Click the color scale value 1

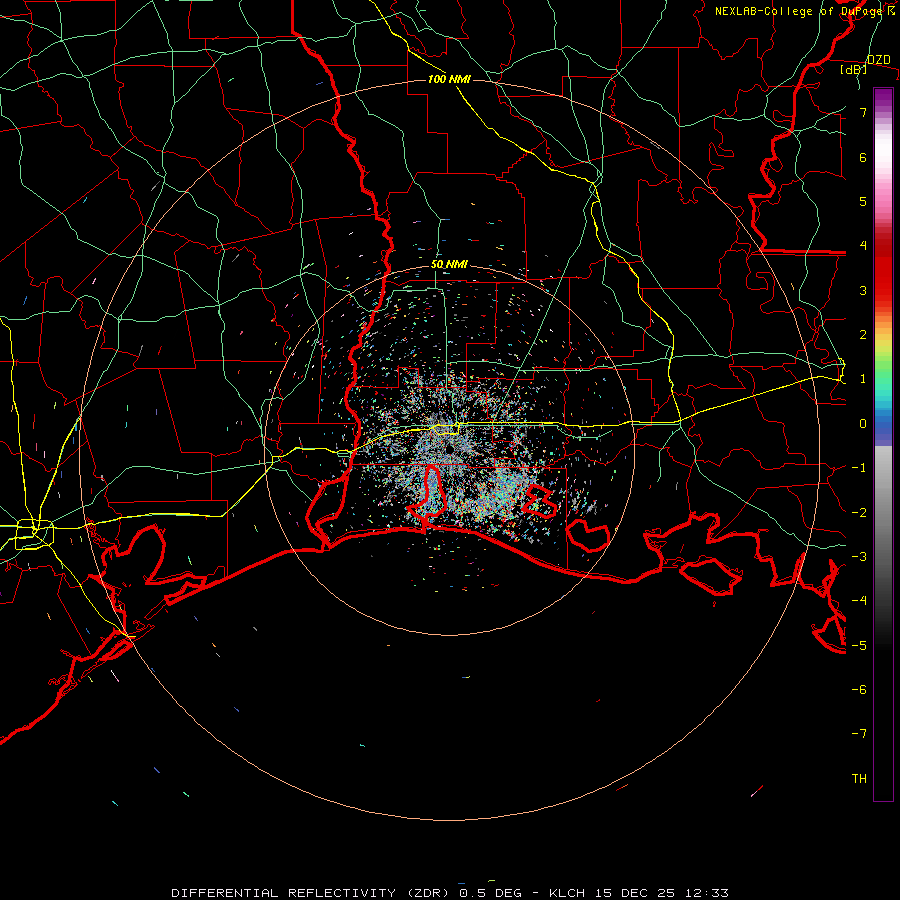tap(863, 379)
